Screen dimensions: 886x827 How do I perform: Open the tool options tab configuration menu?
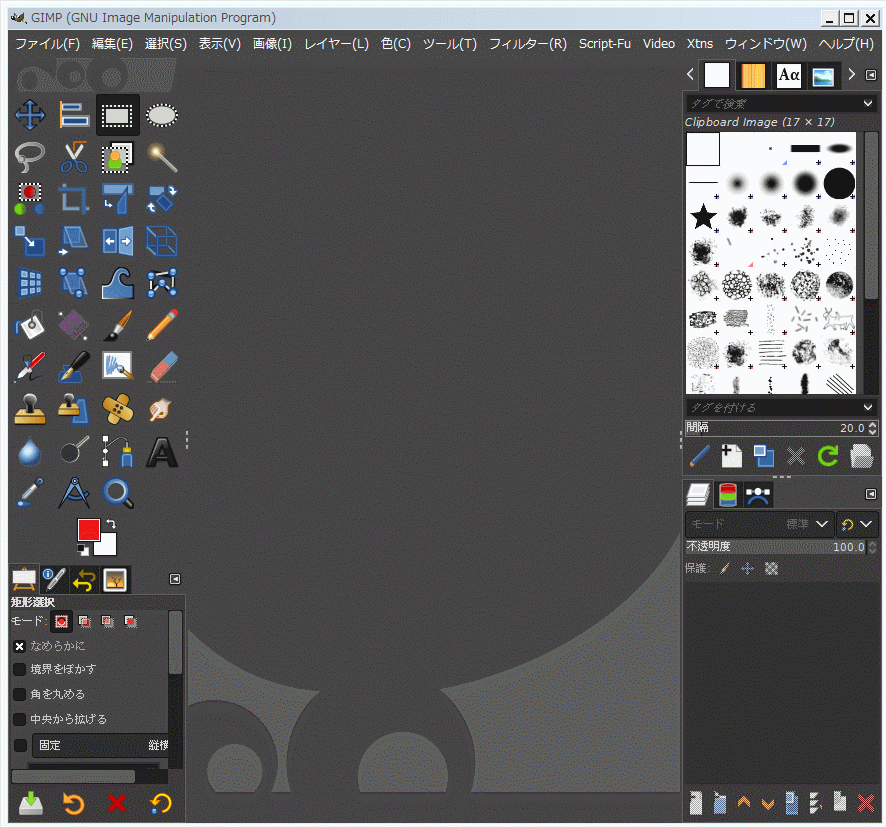(x=175, y=579)
